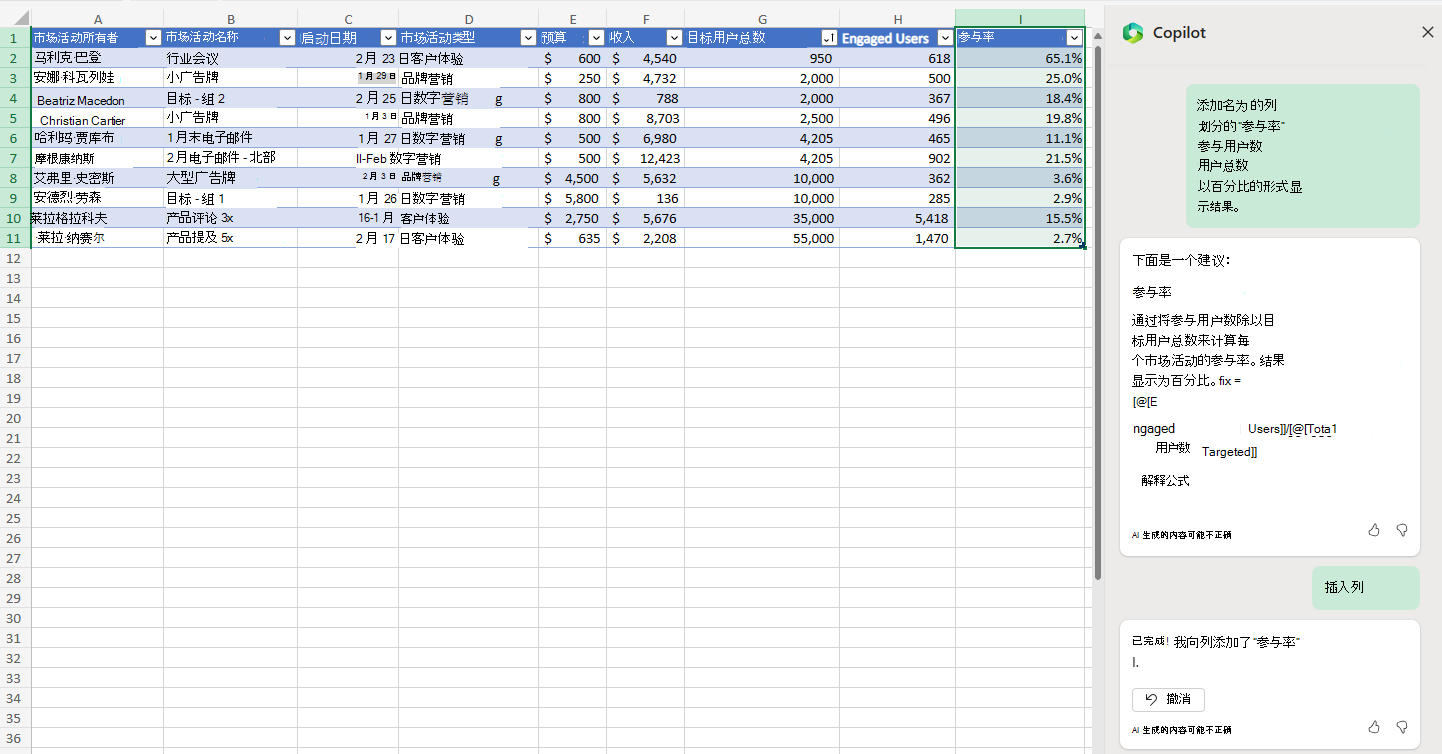
Task: Thumbs up the formula suggestion response
Action: [x=1374, y=530]
